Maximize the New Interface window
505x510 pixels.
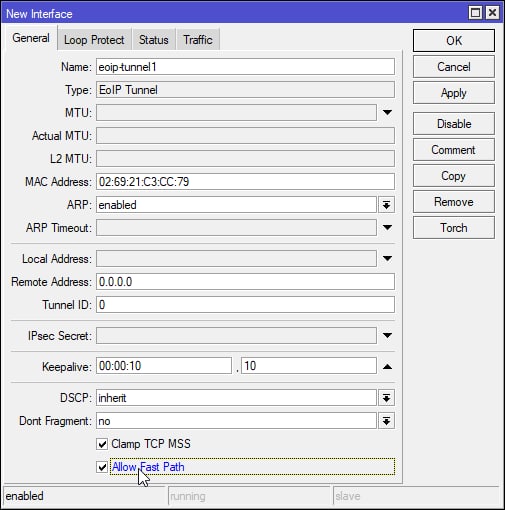475,13
